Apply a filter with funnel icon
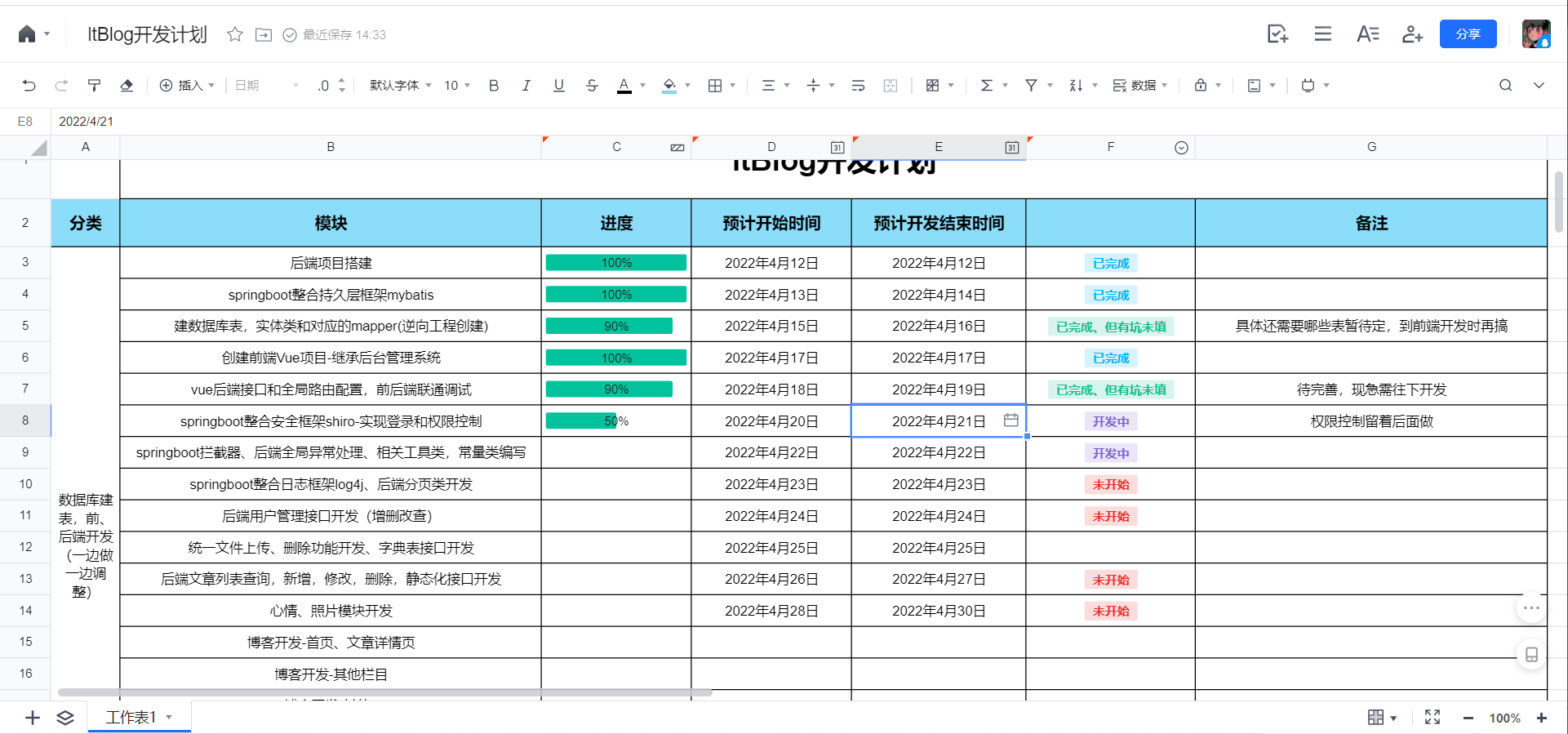The width and height of the screenshot is (1568, 734). [x=1032, y=85]
